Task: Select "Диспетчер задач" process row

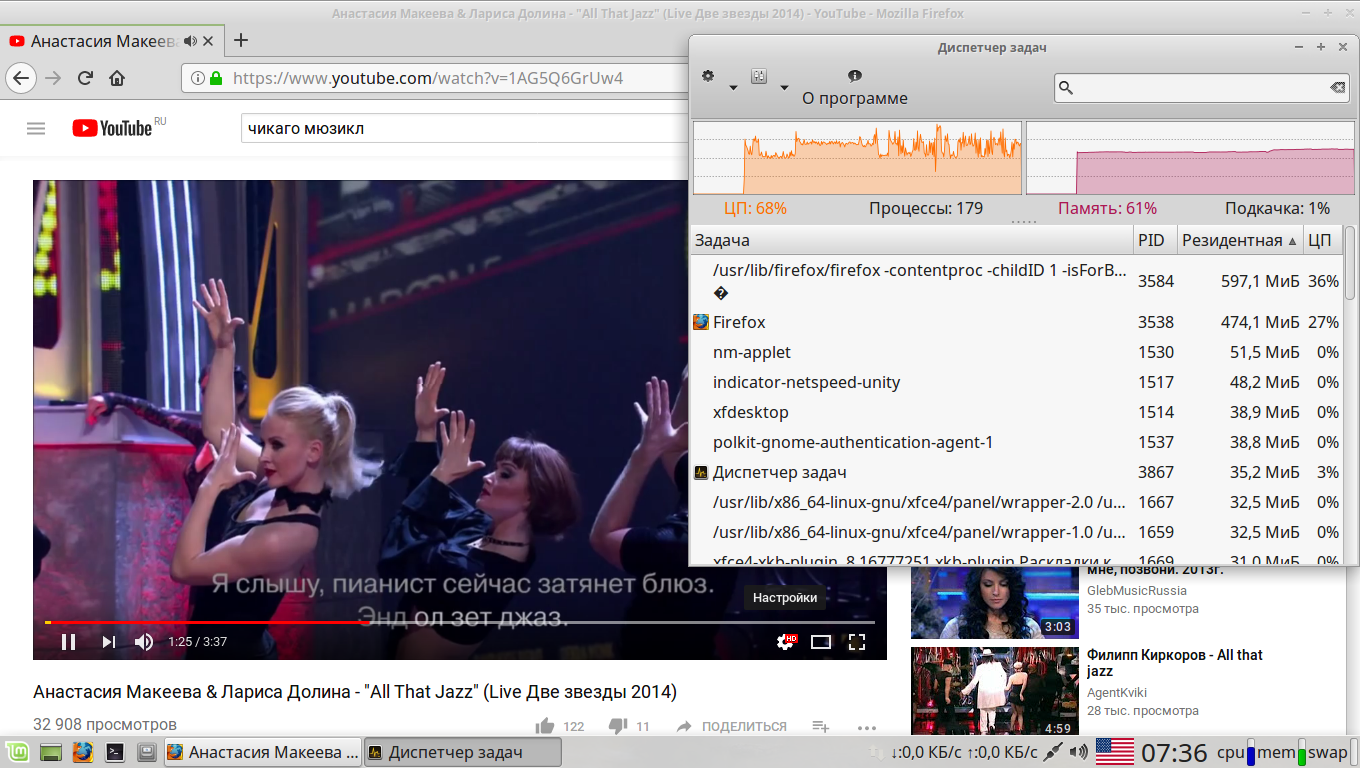Action: 1016,472
